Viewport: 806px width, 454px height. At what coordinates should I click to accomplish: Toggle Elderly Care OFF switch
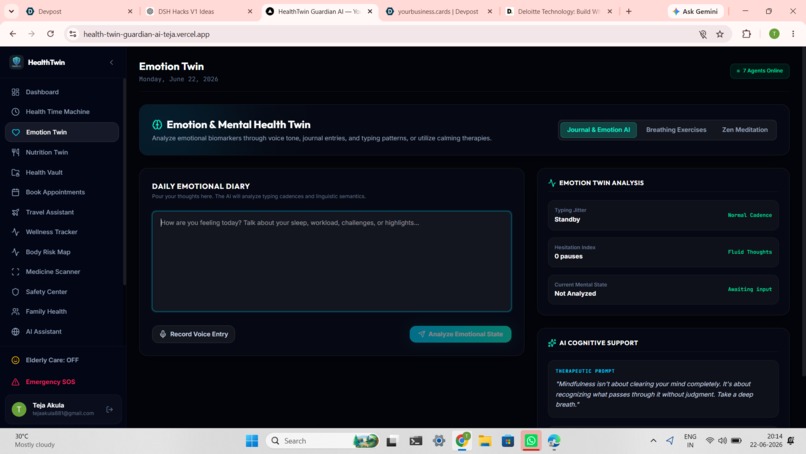pos(45,360)
